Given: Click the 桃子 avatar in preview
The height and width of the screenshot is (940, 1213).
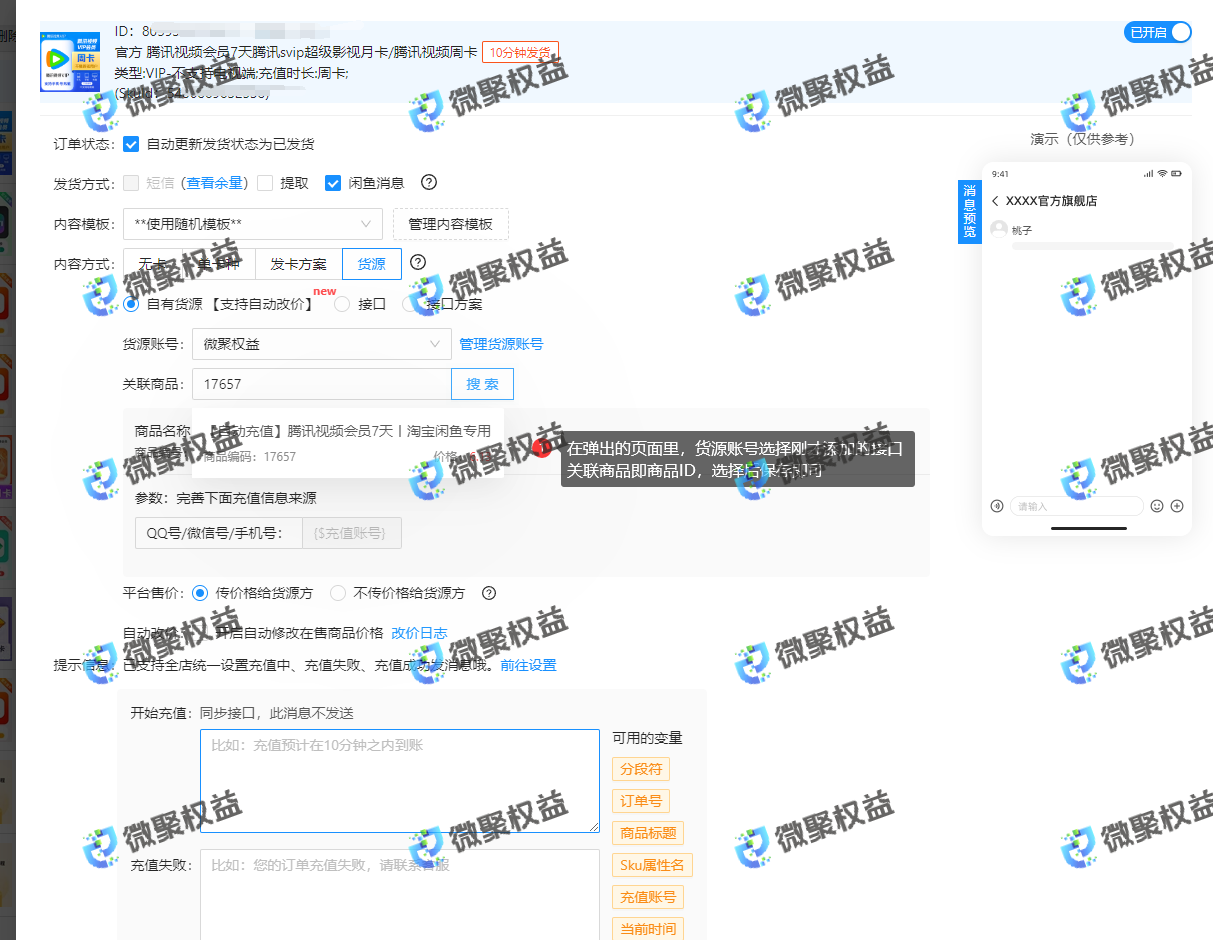Looking at the screenshot, I should click(x=999, y=229).
